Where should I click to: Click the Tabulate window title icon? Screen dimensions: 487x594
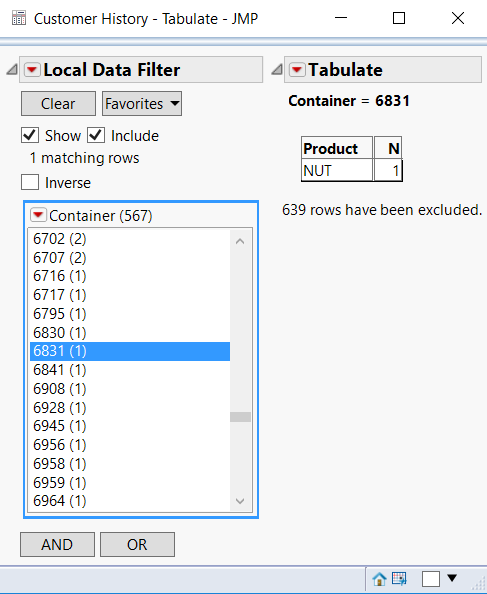(x=19, y=18)
